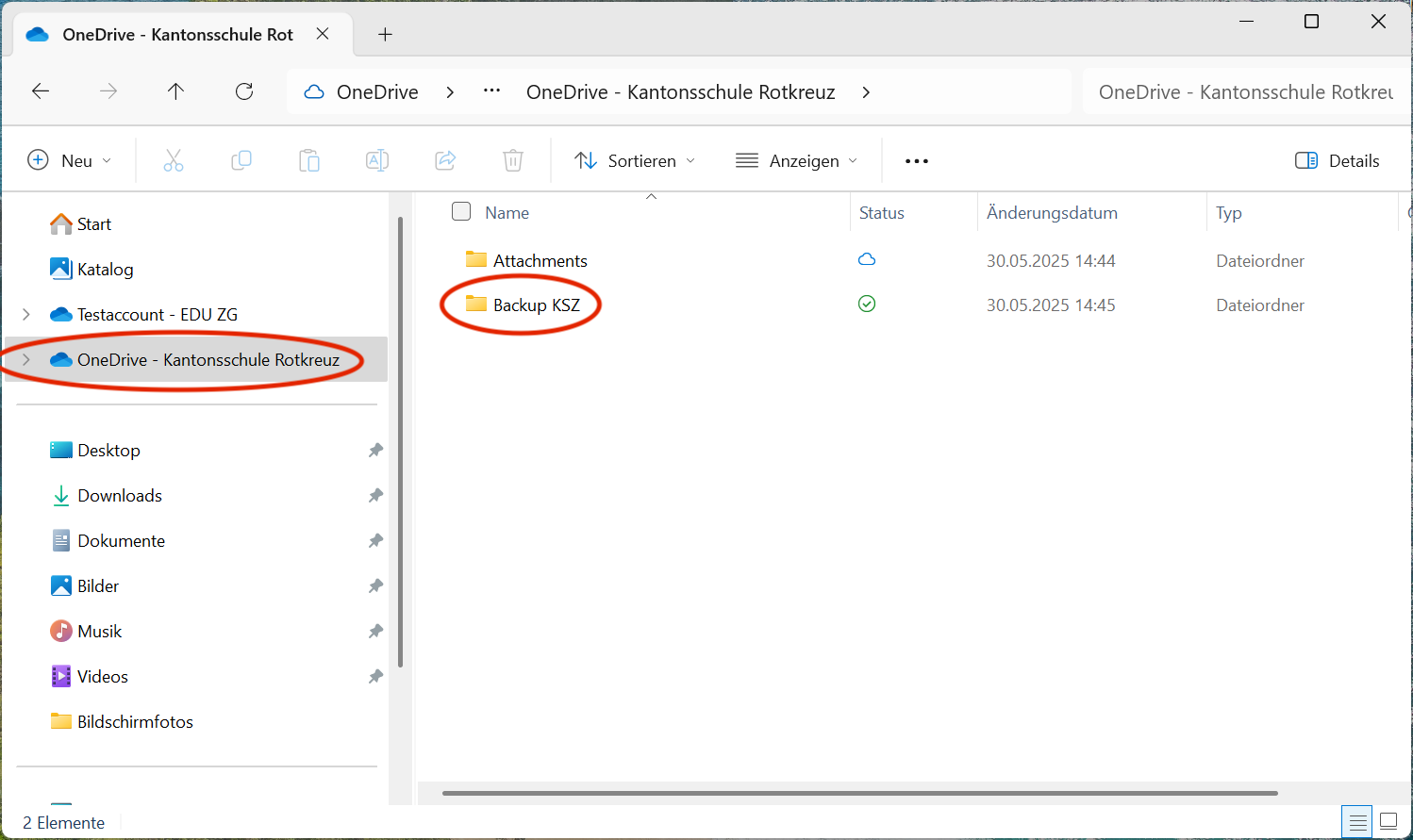Select the Backup KSZ folder

pos(523,305)
